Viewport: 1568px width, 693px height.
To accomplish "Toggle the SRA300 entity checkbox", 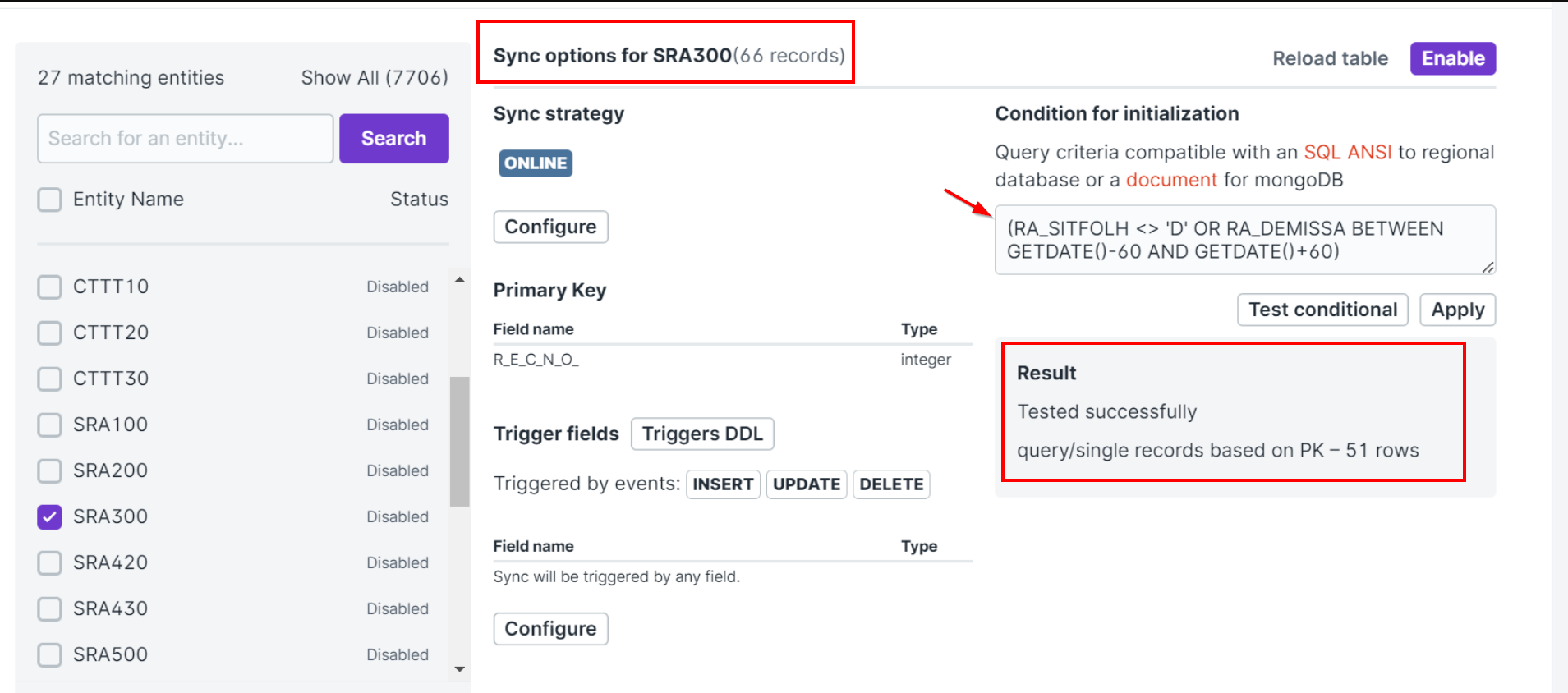I will point(50,516).
